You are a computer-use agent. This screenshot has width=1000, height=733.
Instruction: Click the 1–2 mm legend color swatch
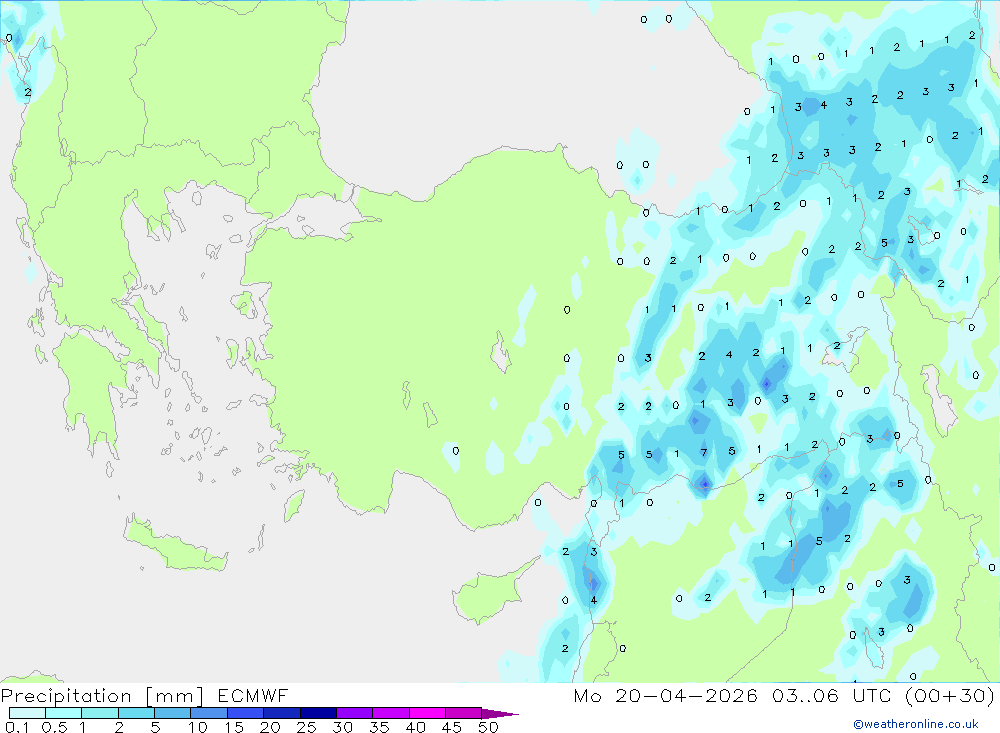(x=100, y=713)
